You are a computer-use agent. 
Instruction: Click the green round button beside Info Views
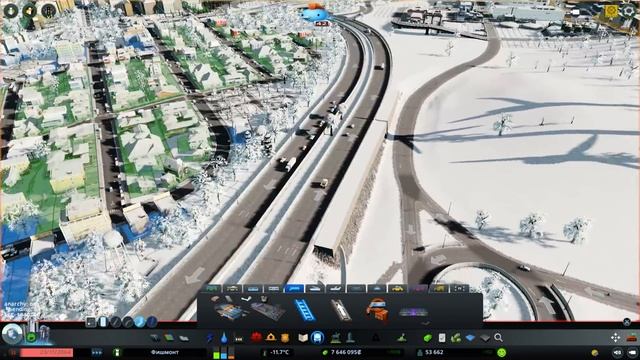point(31,338)
